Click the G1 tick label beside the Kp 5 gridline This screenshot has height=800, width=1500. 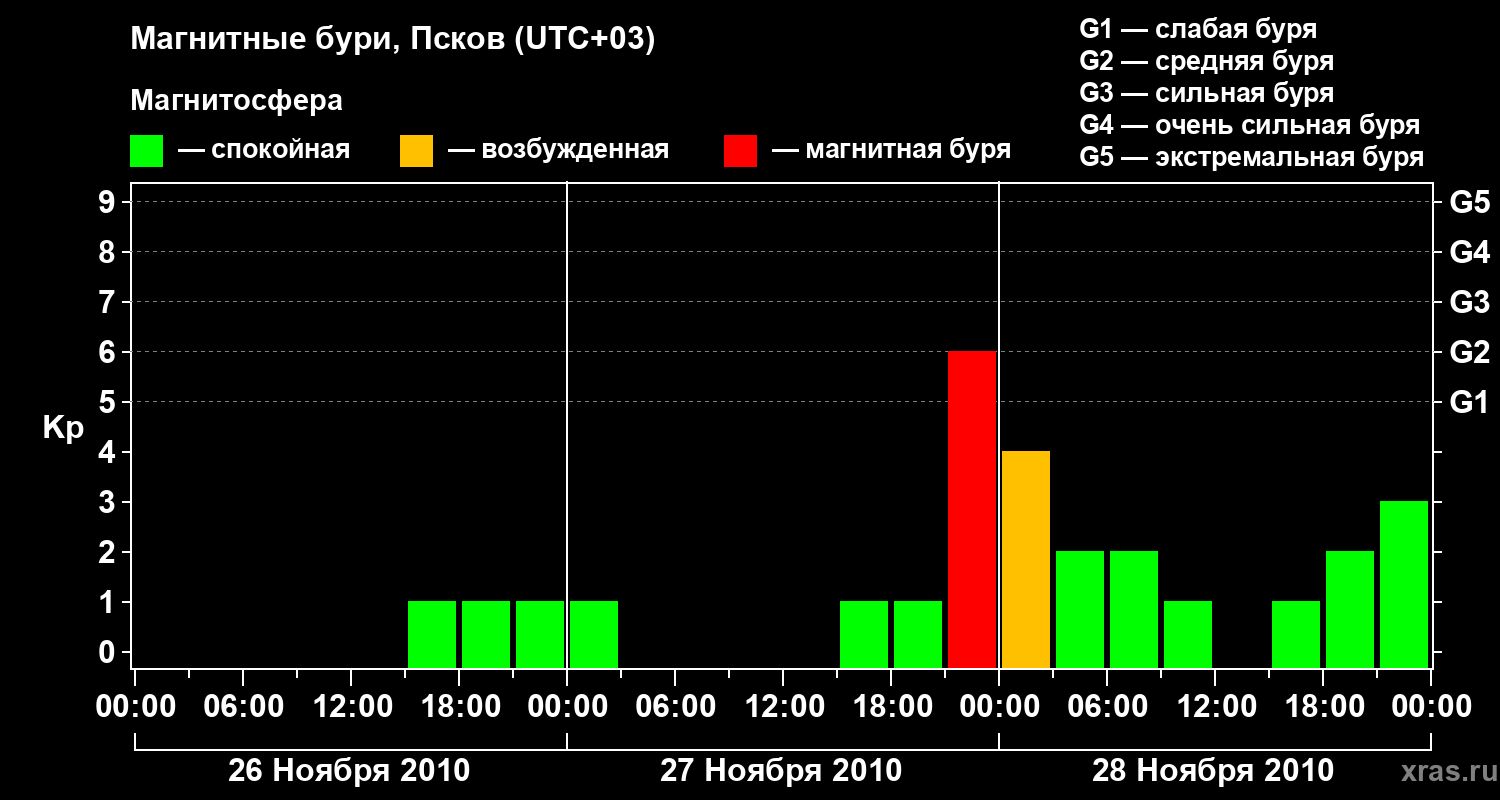(1470, 402)
